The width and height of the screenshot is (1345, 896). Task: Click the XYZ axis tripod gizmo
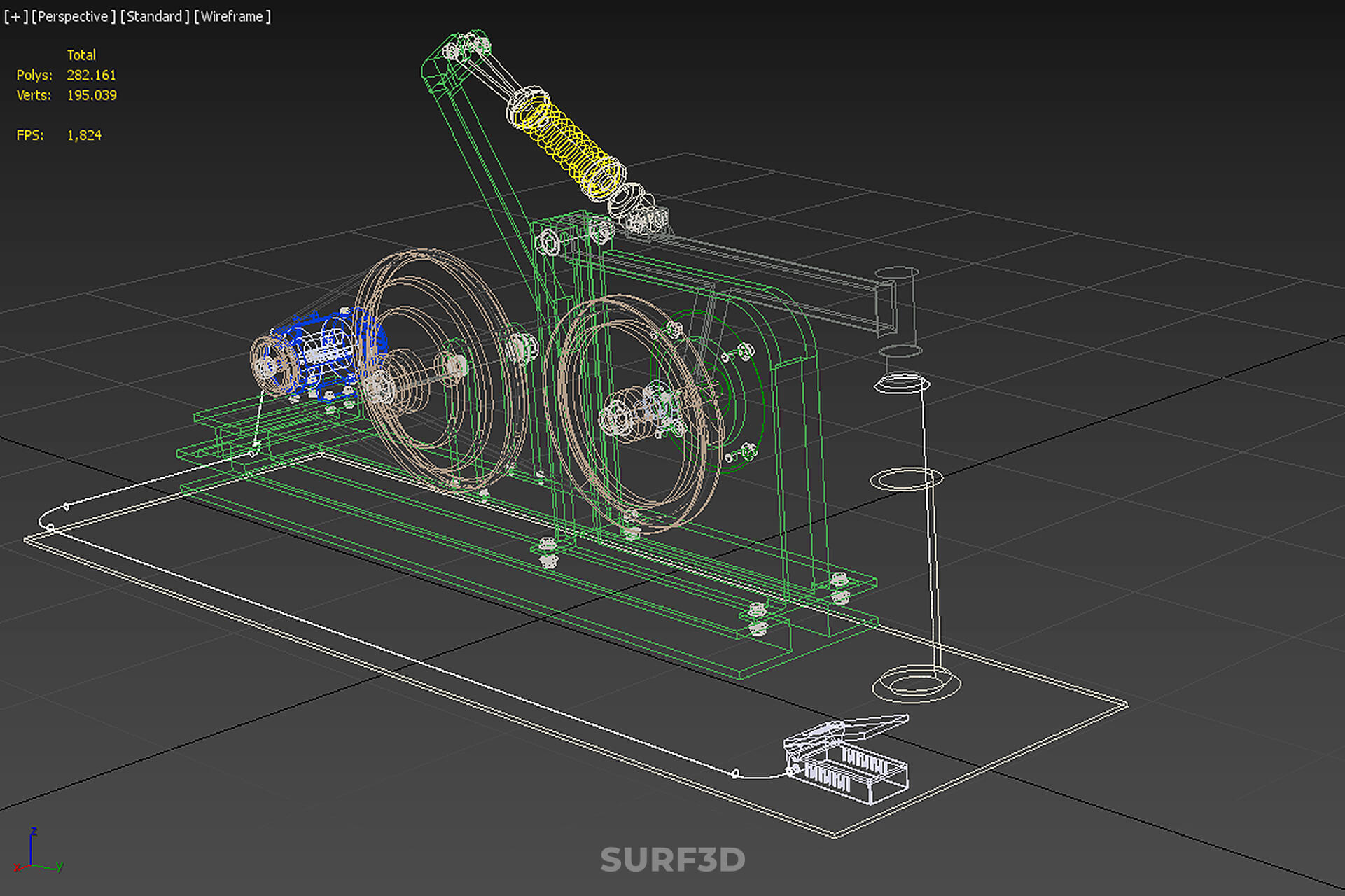coord(39,851)
